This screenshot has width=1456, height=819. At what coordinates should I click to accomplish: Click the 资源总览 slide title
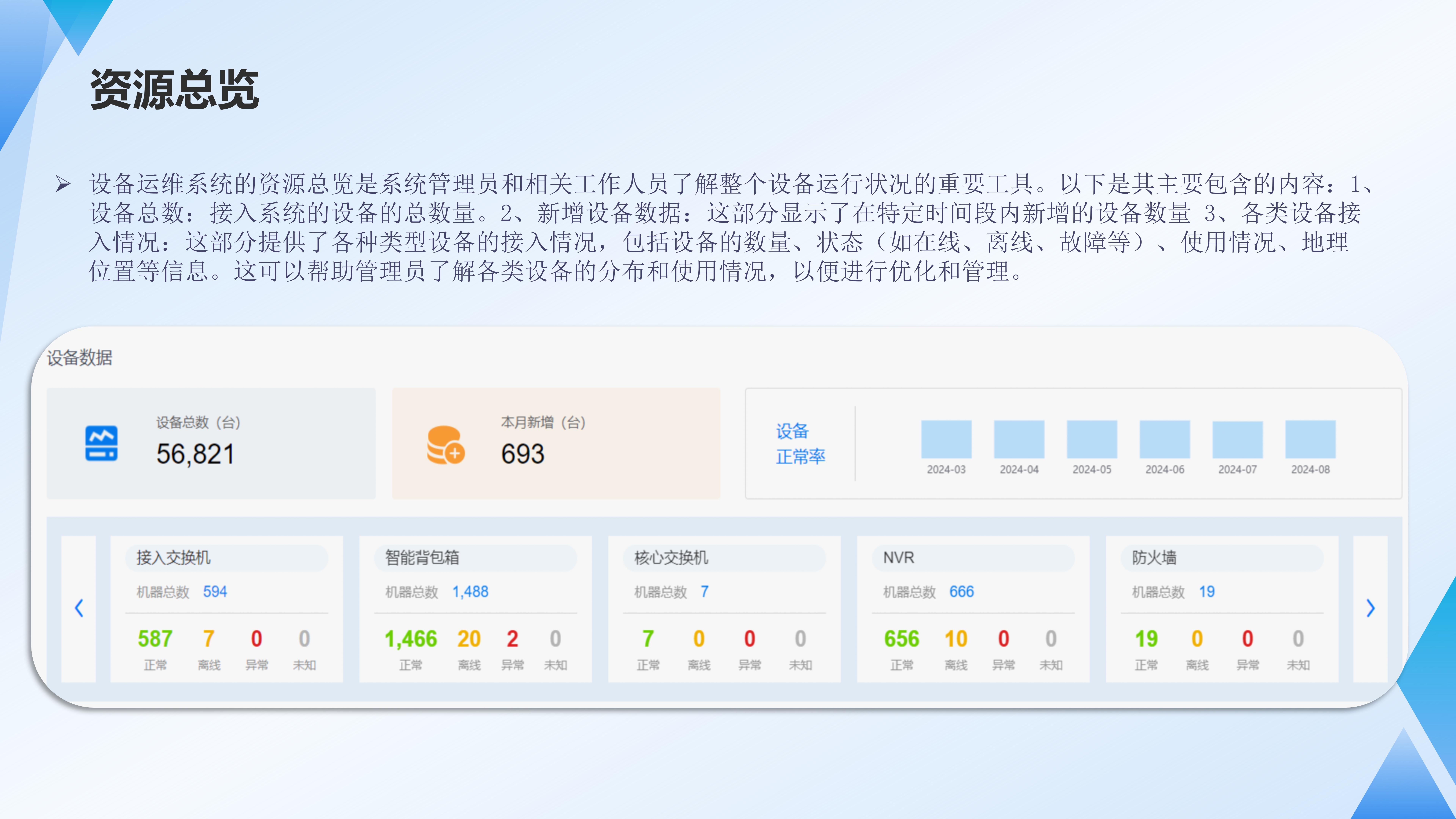pyautogui.click(x=175, y=89)
